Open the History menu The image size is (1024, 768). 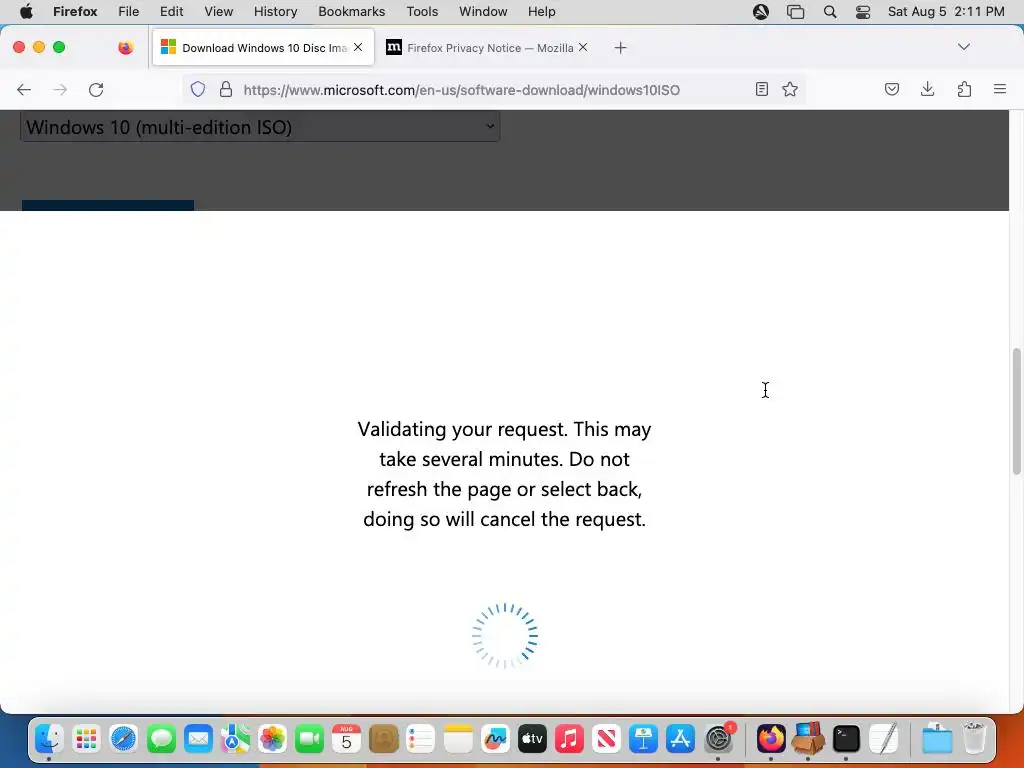tap(275, 12)
